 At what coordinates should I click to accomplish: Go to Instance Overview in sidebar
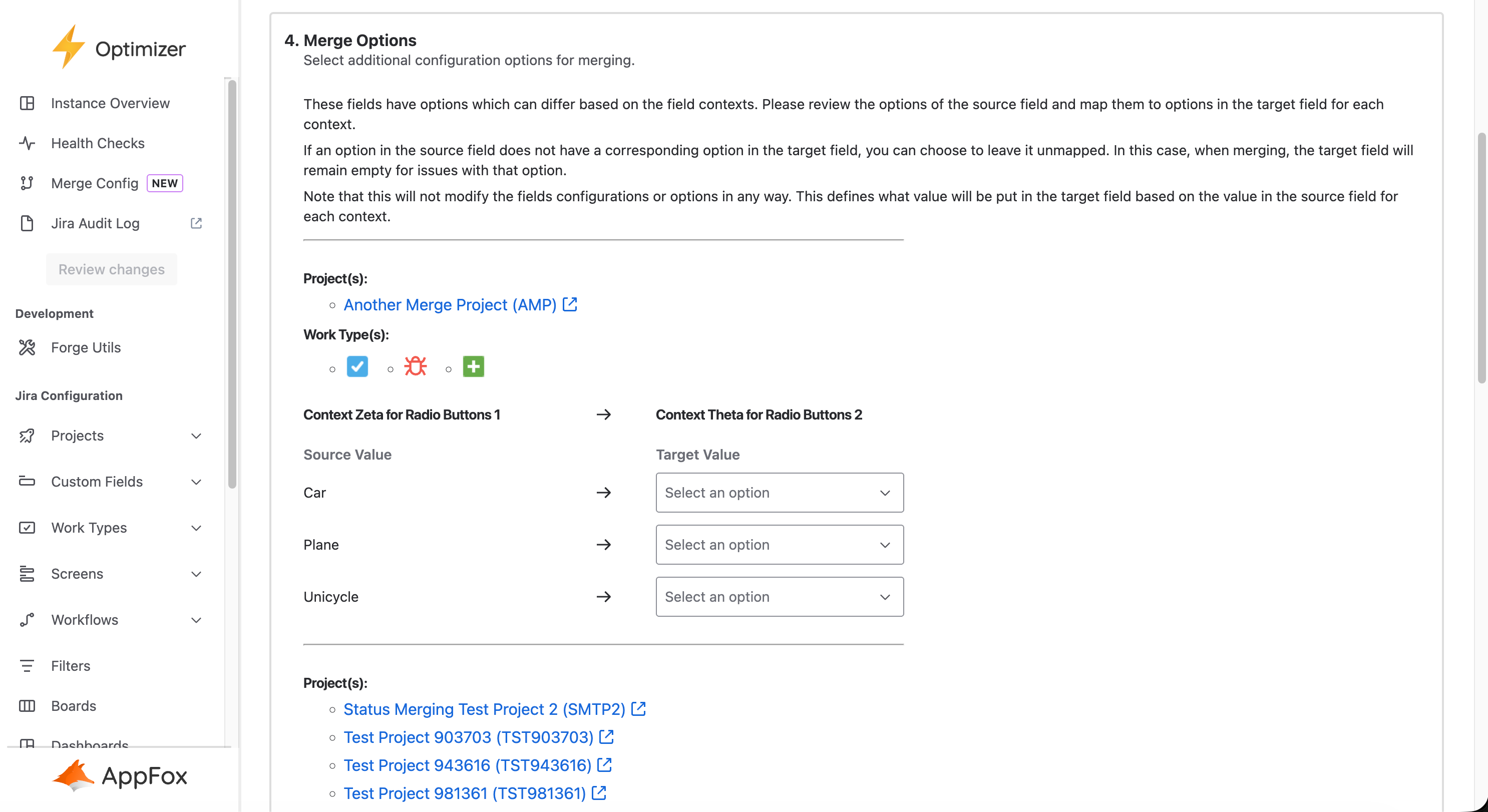[110, 103]
